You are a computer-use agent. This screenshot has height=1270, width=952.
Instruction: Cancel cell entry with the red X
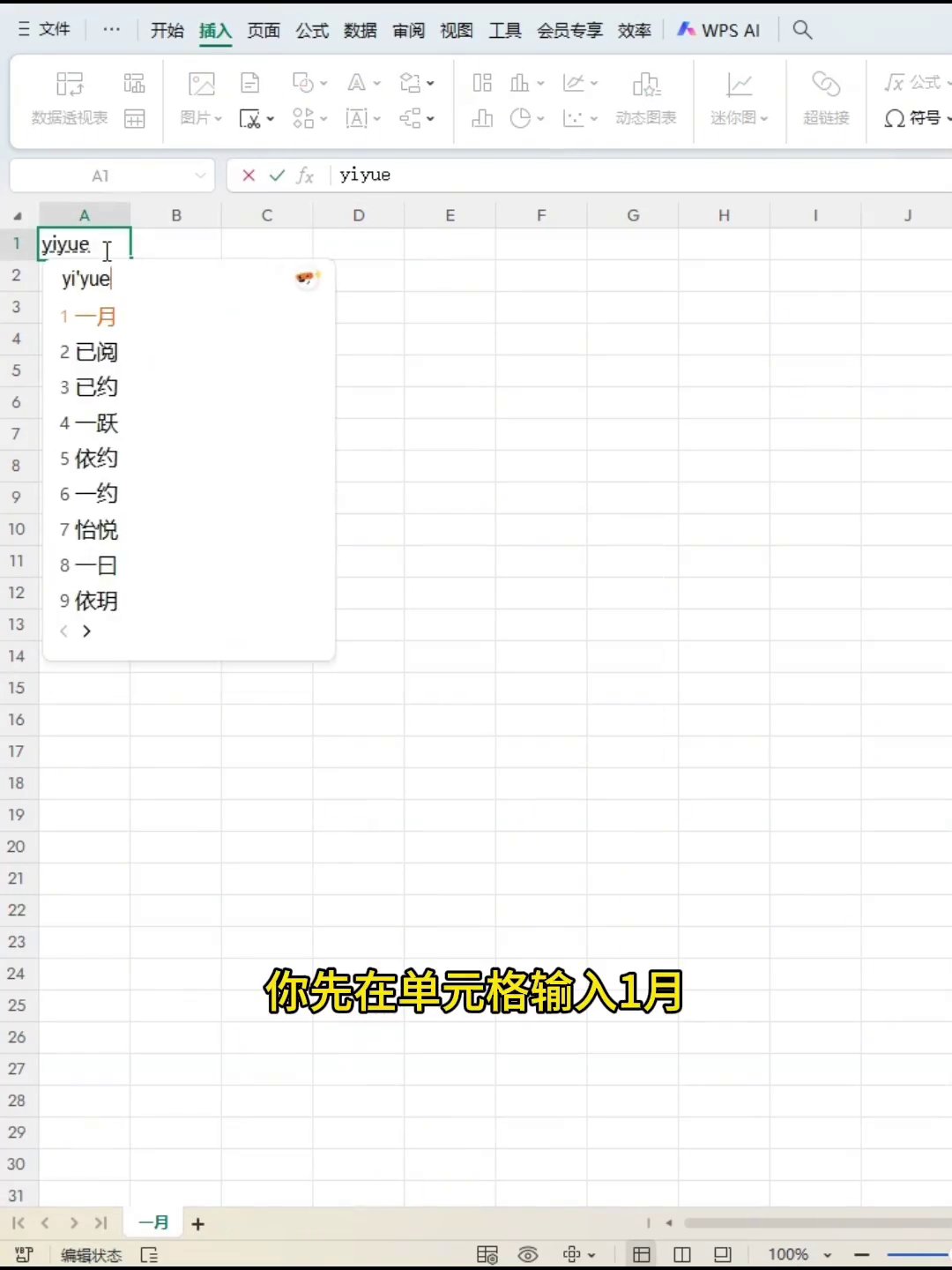(249, 176)
